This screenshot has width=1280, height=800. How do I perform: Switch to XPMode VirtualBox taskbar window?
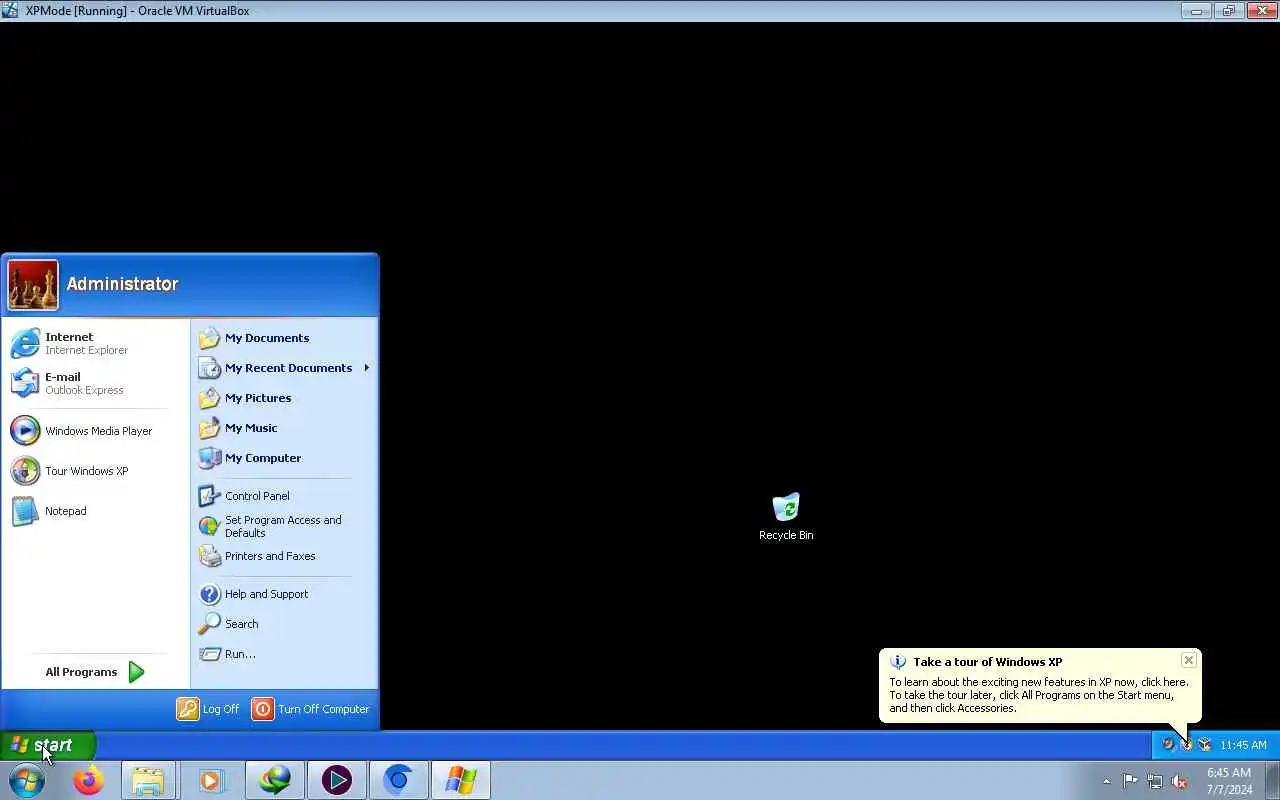460,780
